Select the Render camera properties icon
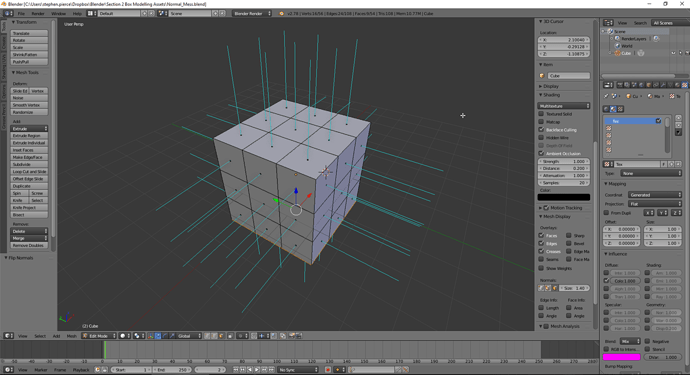Image resolution: width=690 pixels, height=375 pixels. tap(620, 85)
